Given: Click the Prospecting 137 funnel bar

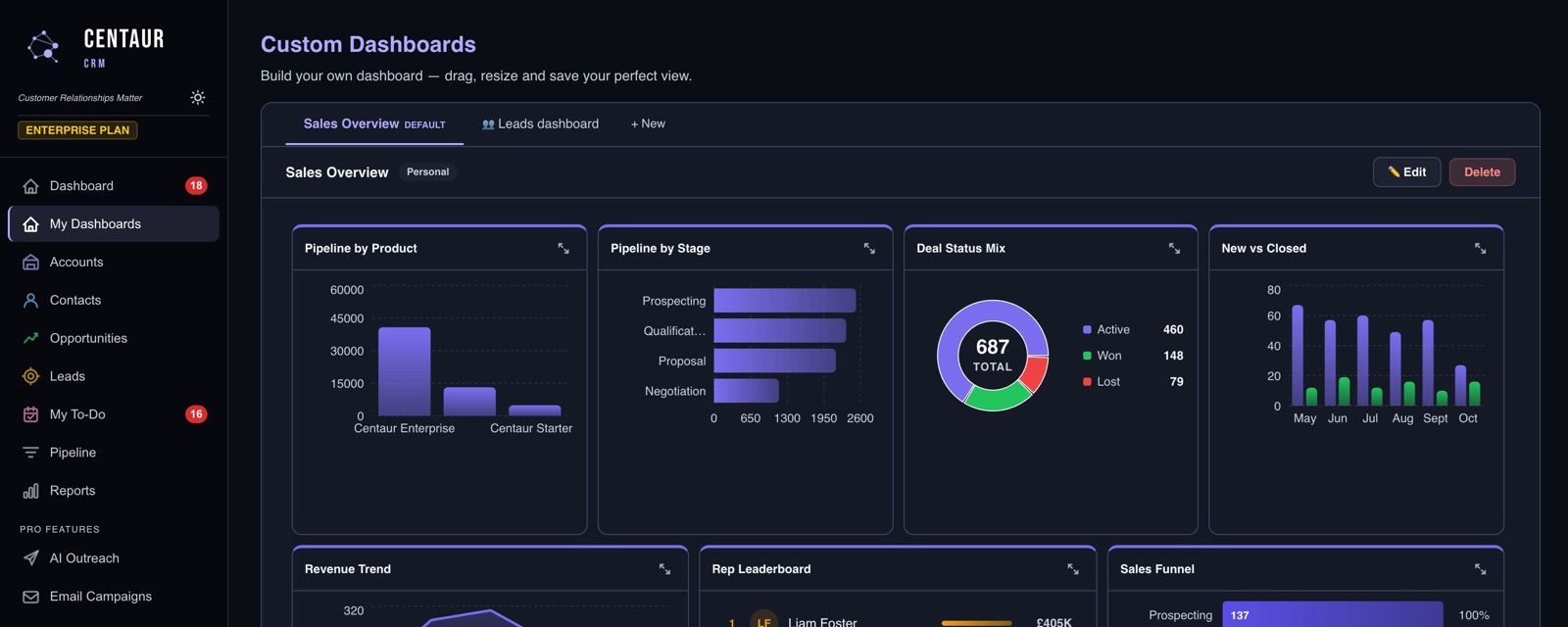Looking at the screenshot, I should pyautogui.click(x=1333, y=615).
